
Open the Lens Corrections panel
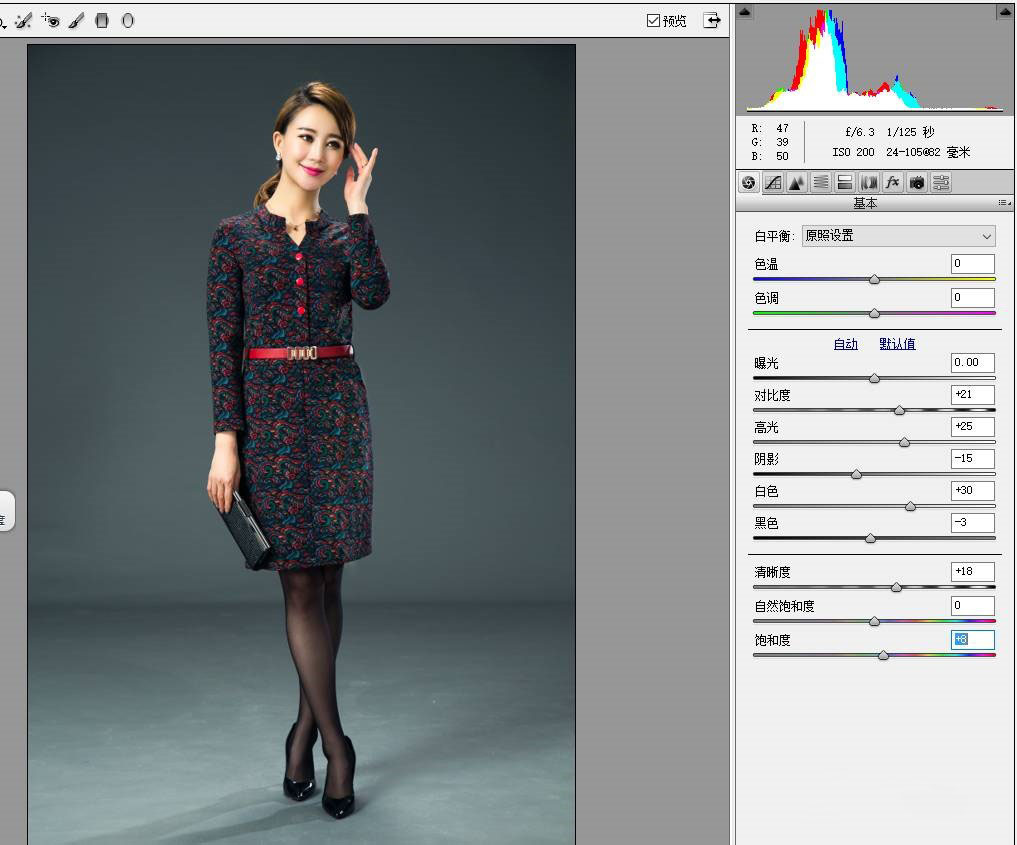coord(868,182)
